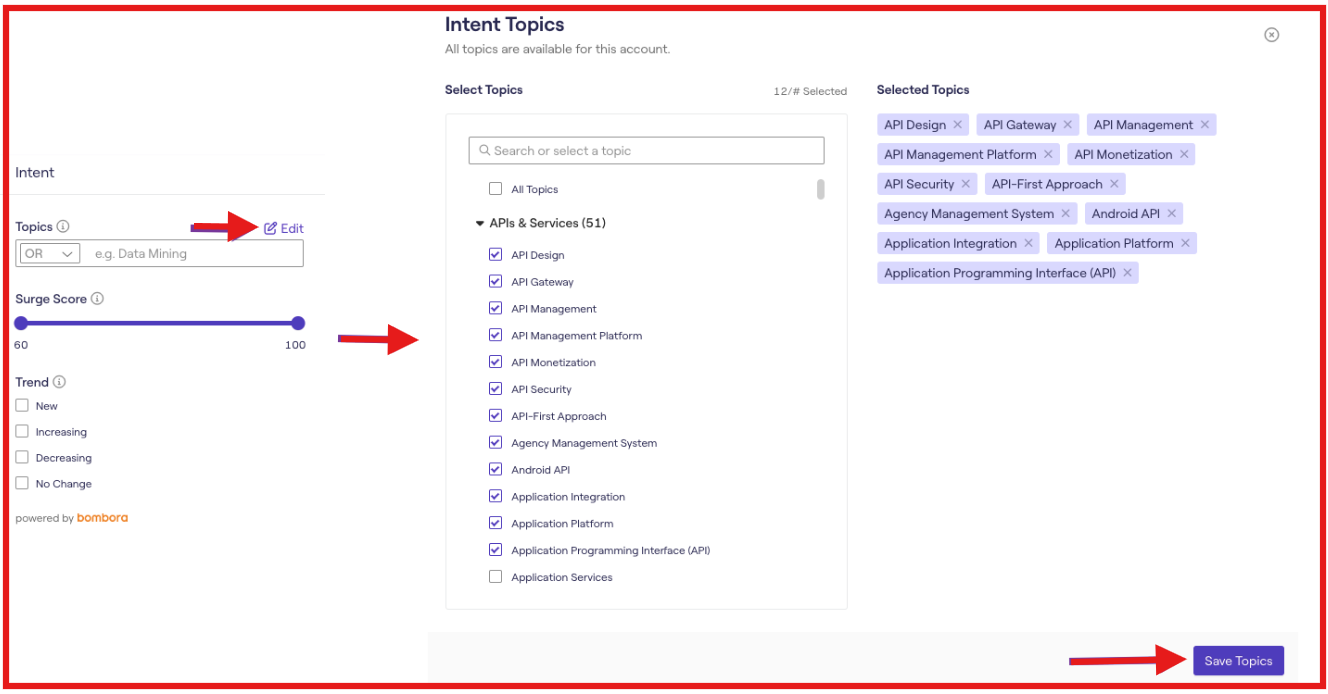This screenshot has height=694, width=1328.
Task: Uncheck API Security checkbox
Action: click(495, 389)
